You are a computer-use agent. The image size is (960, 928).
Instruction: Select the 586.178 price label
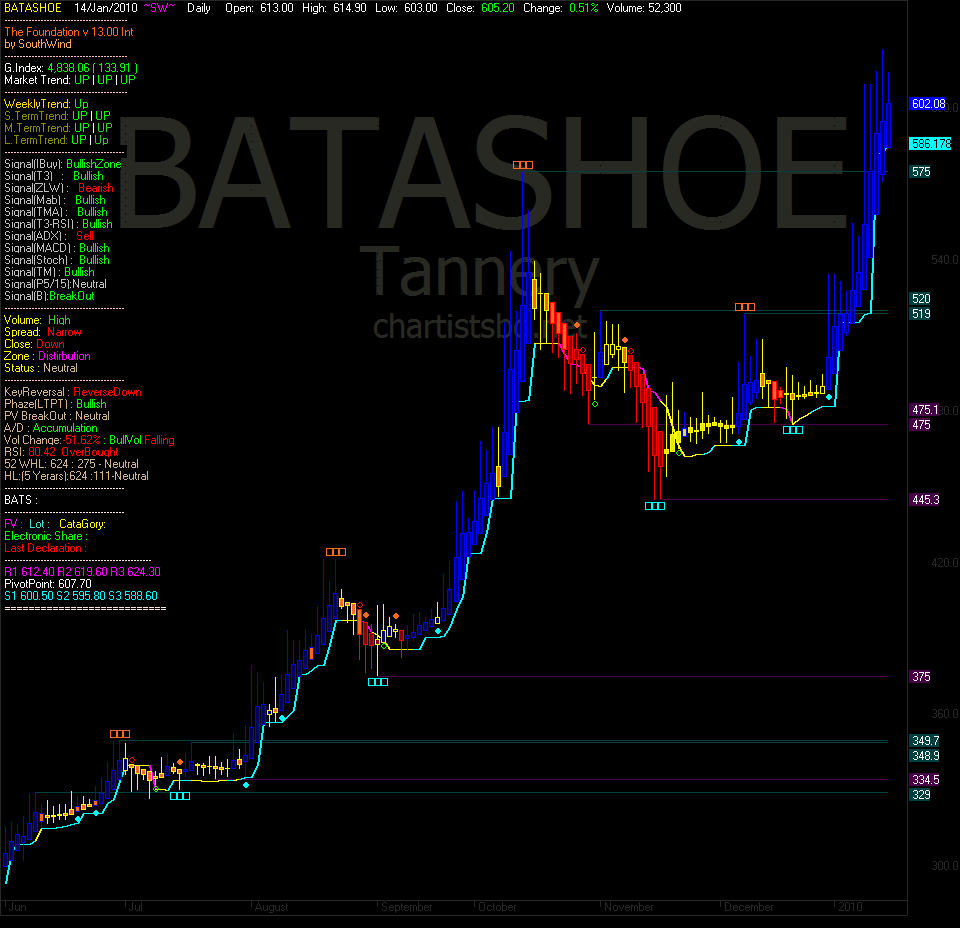(931, 144)
